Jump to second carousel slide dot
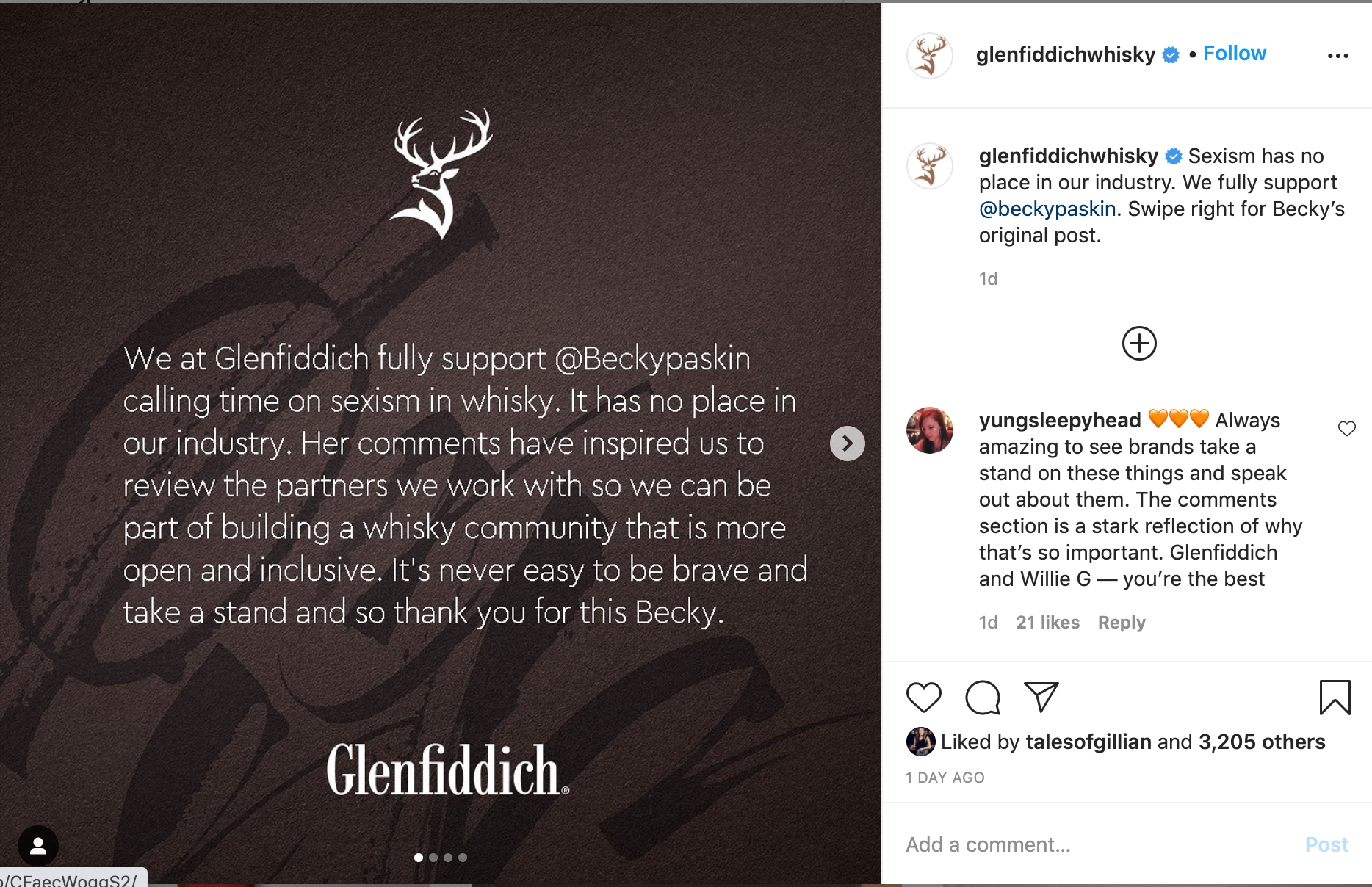 click(x=433, y=858)
